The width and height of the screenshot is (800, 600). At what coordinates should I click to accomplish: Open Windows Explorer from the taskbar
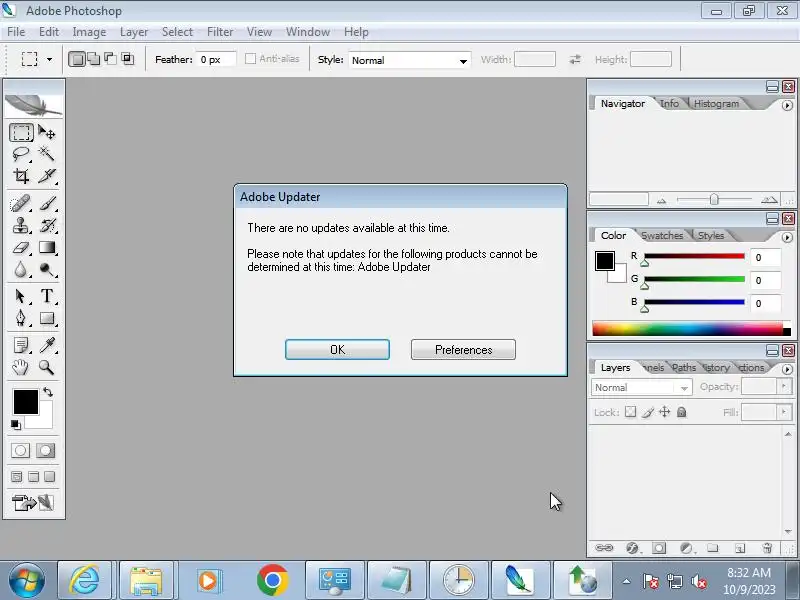point(146,581)
